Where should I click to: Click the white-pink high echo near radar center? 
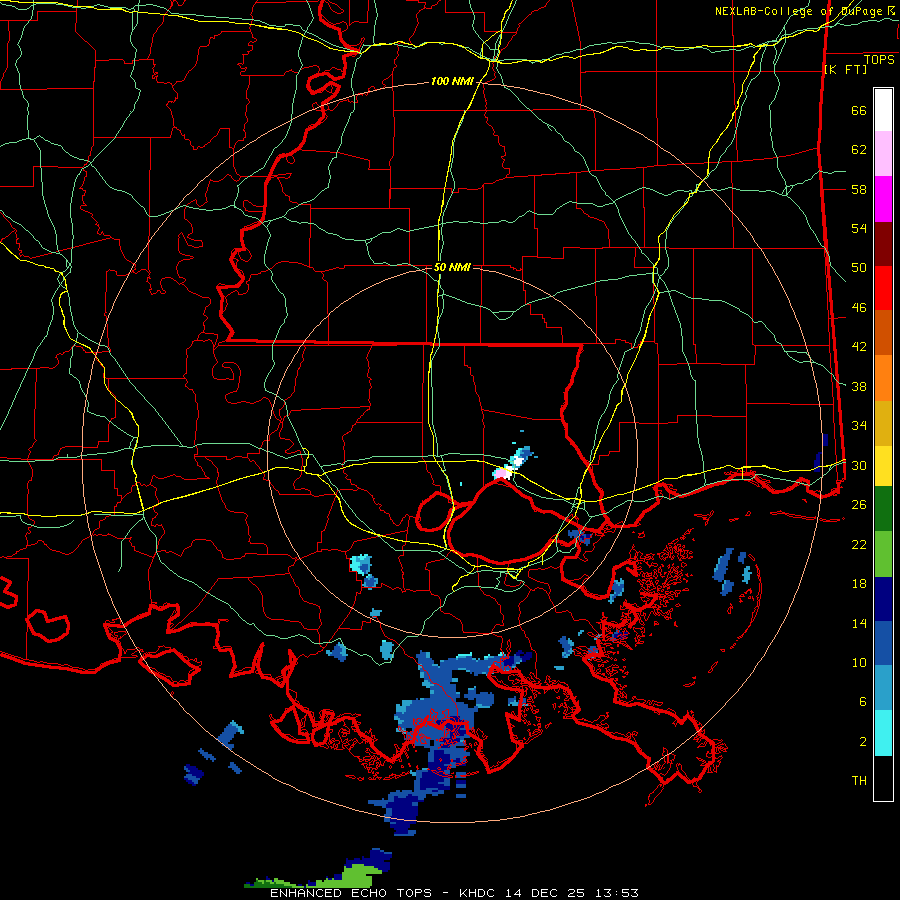502,474
